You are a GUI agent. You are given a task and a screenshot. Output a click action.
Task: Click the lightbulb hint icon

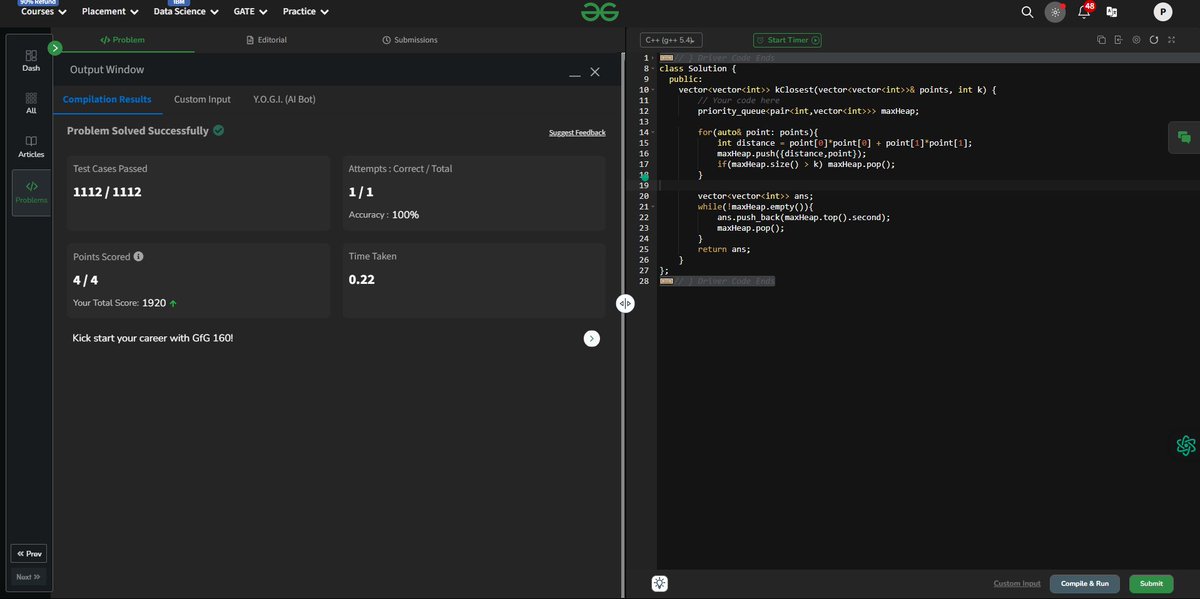tap(659, 583)
